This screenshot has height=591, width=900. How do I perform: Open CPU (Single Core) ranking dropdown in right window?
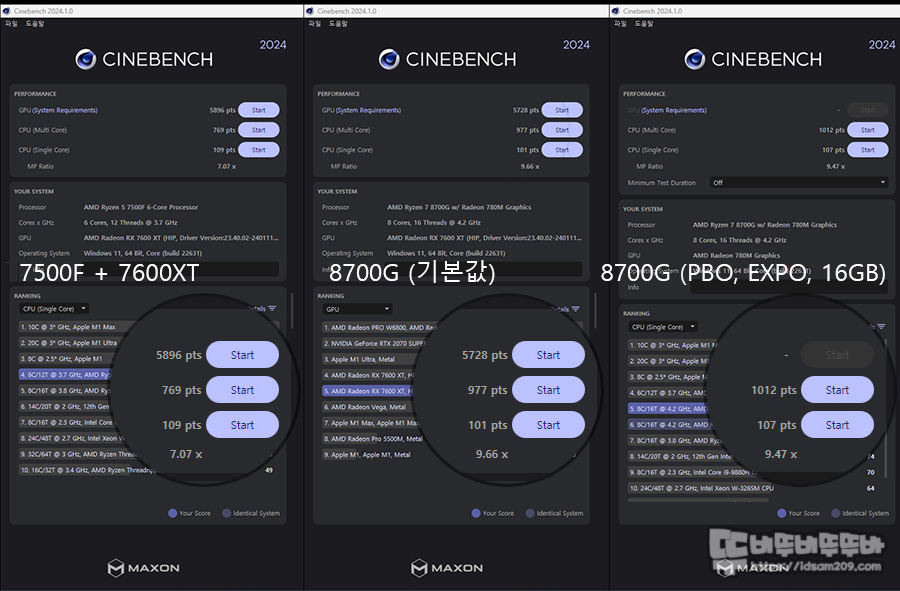[x=662, y=327]
